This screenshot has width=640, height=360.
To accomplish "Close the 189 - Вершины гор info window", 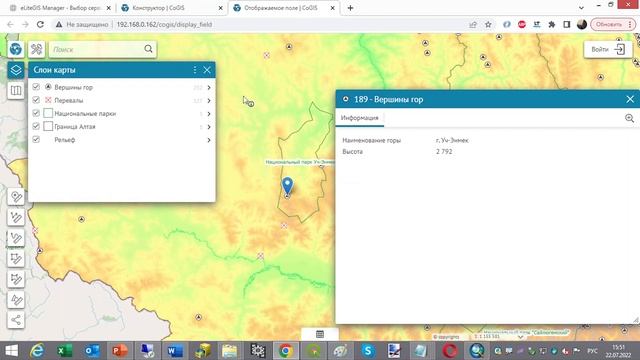I will [x=630, y=99].
